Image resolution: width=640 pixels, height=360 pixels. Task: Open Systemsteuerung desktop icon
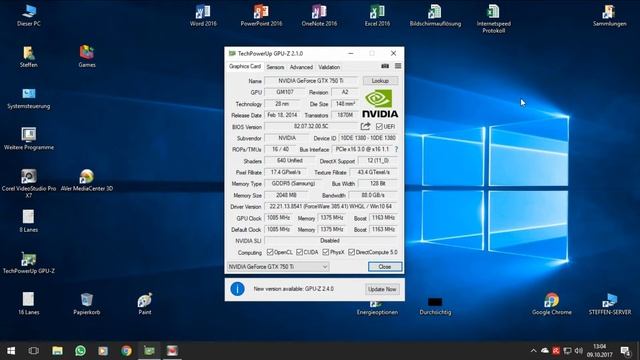coord(29,98)
